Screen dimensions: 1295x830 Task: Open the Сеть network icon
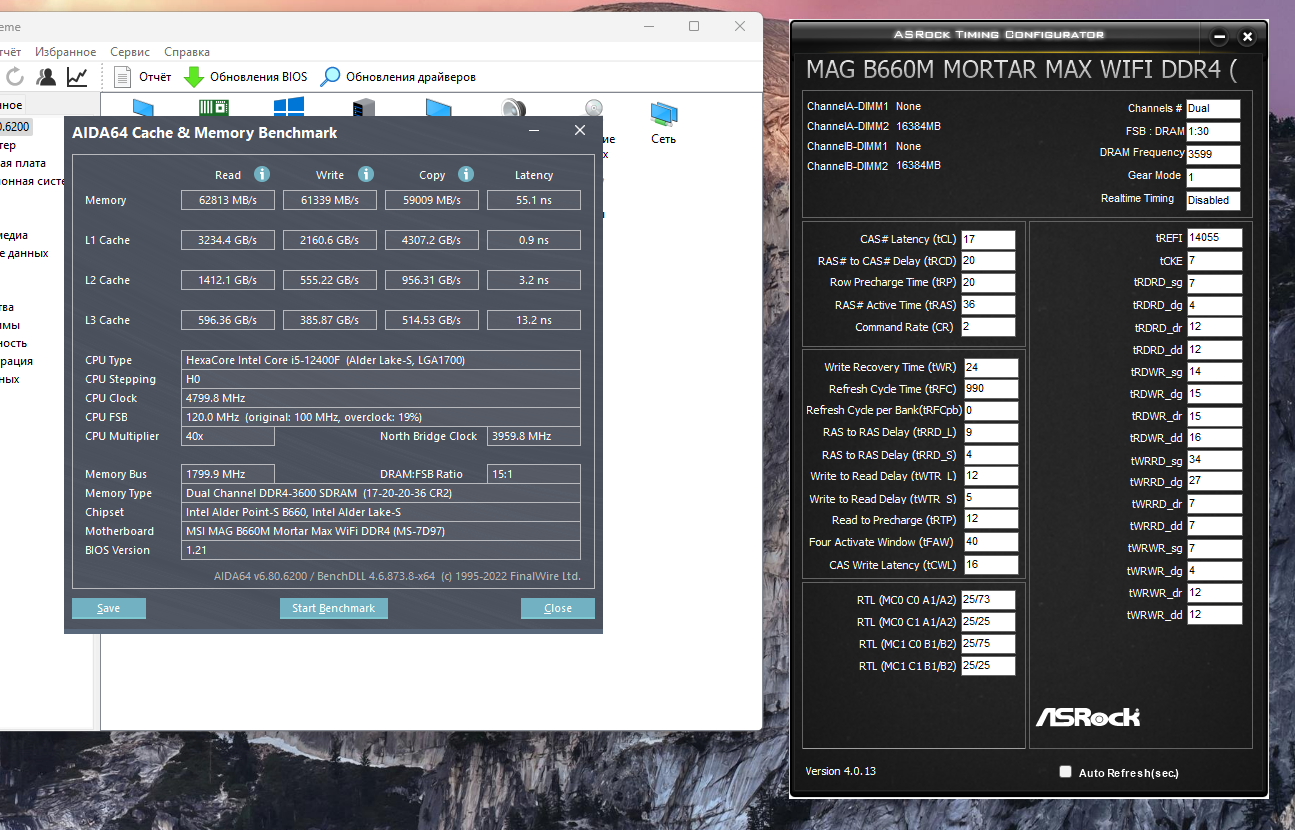point(664,122)
